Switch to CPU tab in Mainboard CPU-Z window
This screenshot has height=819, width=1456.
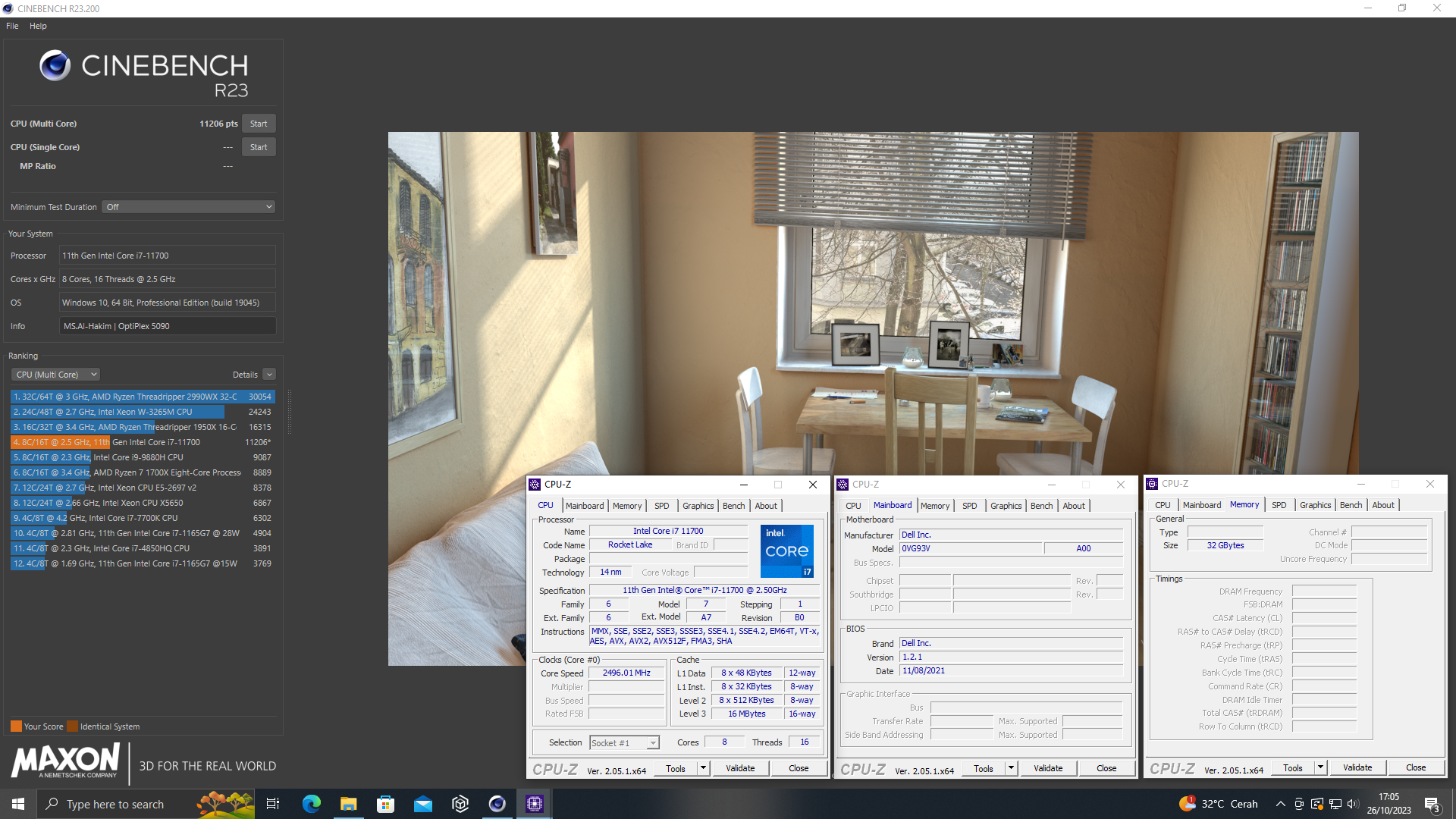pos(853,506)
